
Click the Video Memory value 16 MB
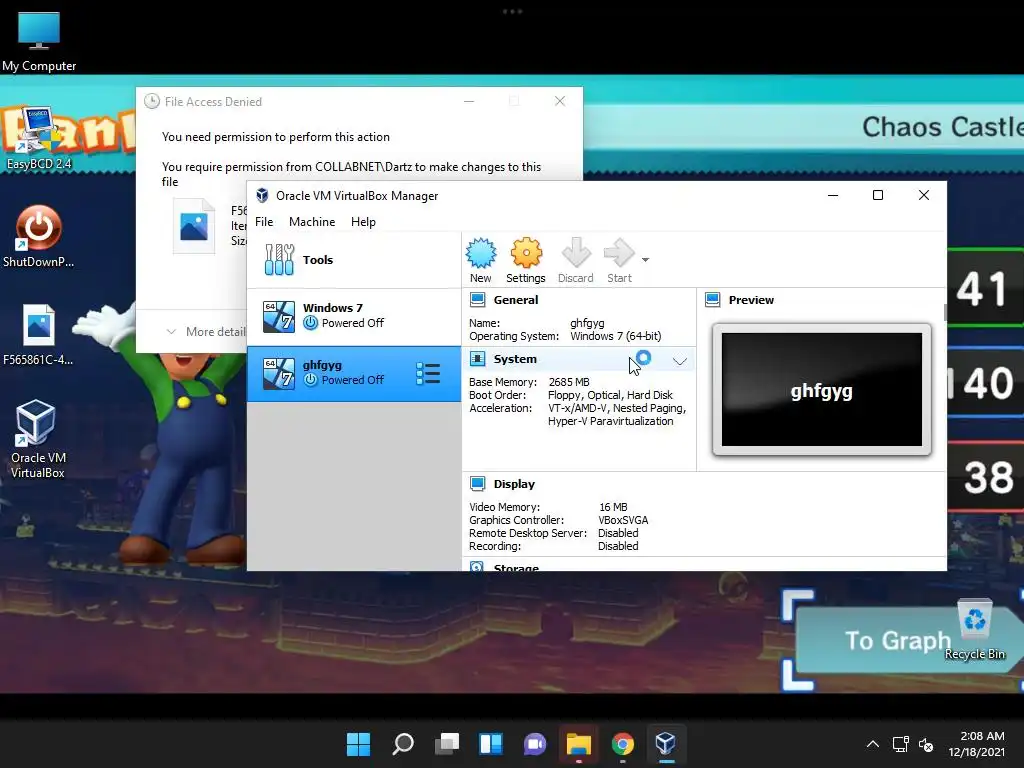click(613, 507)
